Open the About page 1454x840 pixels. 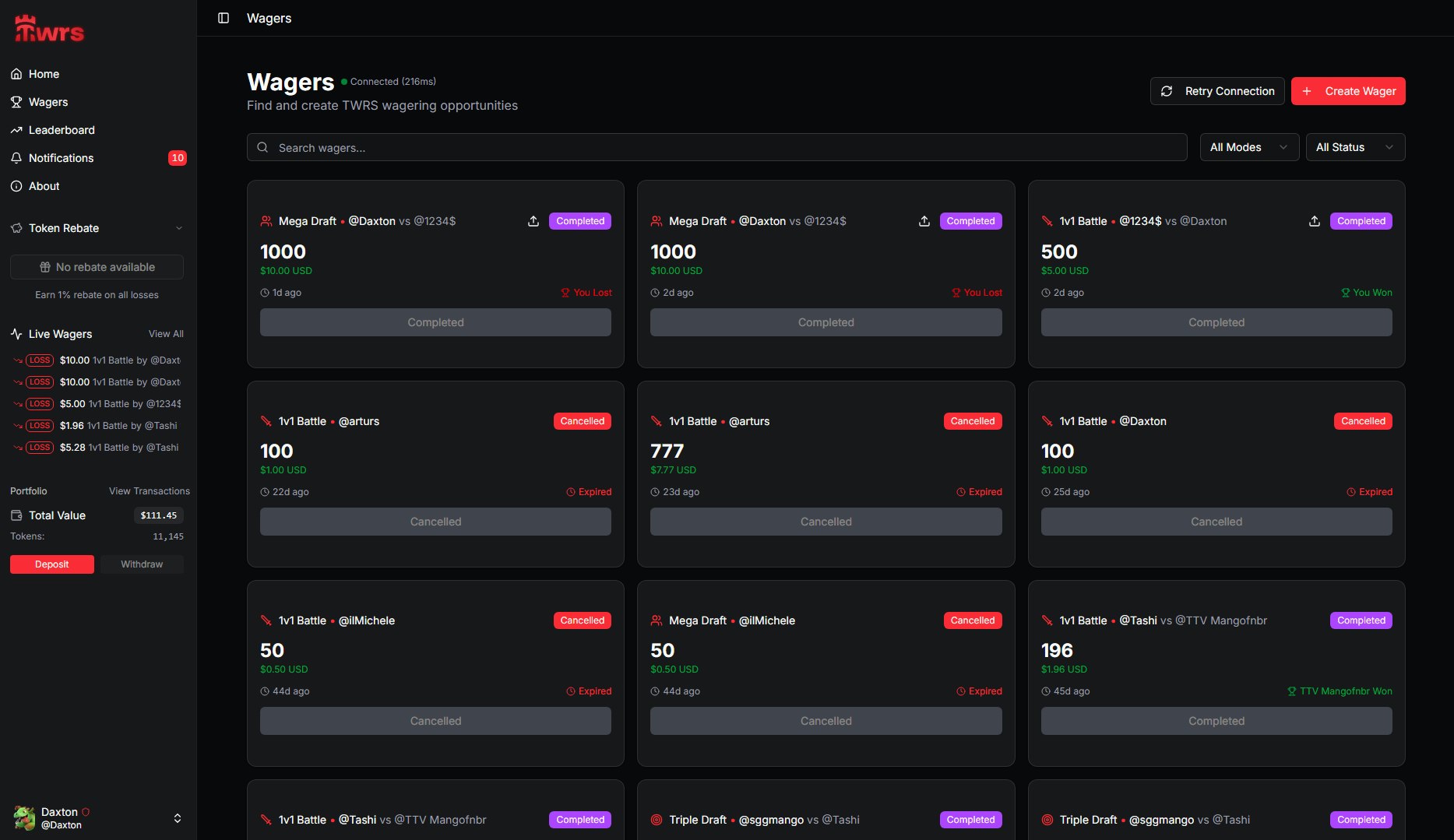(x=98, y=186)
